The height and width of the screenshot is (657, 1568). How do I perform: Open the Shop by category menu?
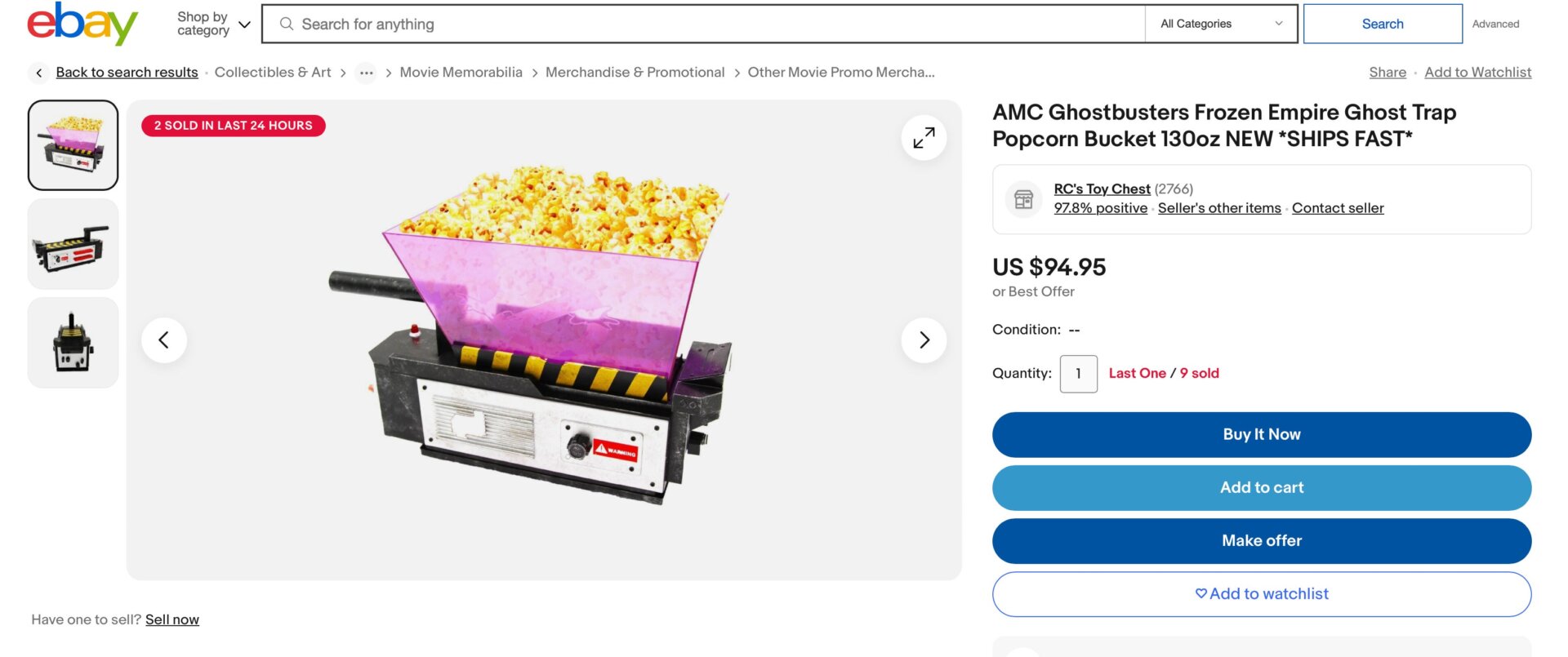coord(202,23)
